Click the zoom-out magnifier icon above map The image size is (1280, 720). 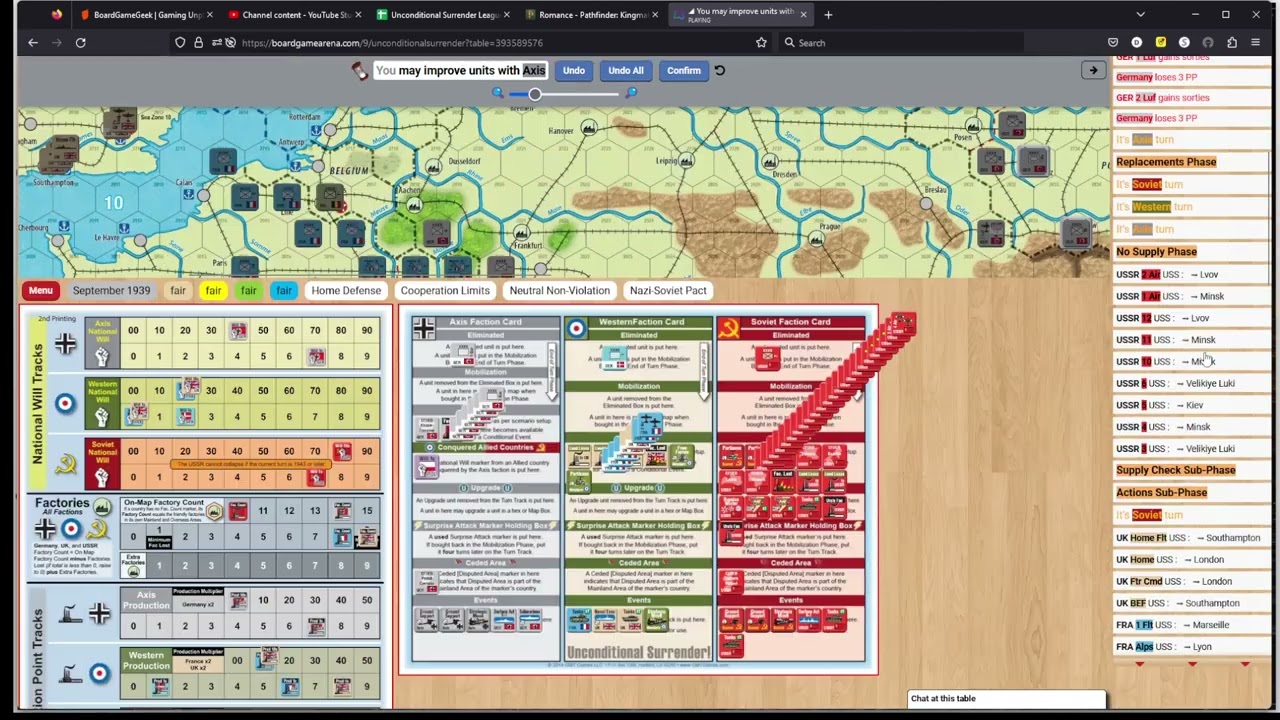click(498, 93)
